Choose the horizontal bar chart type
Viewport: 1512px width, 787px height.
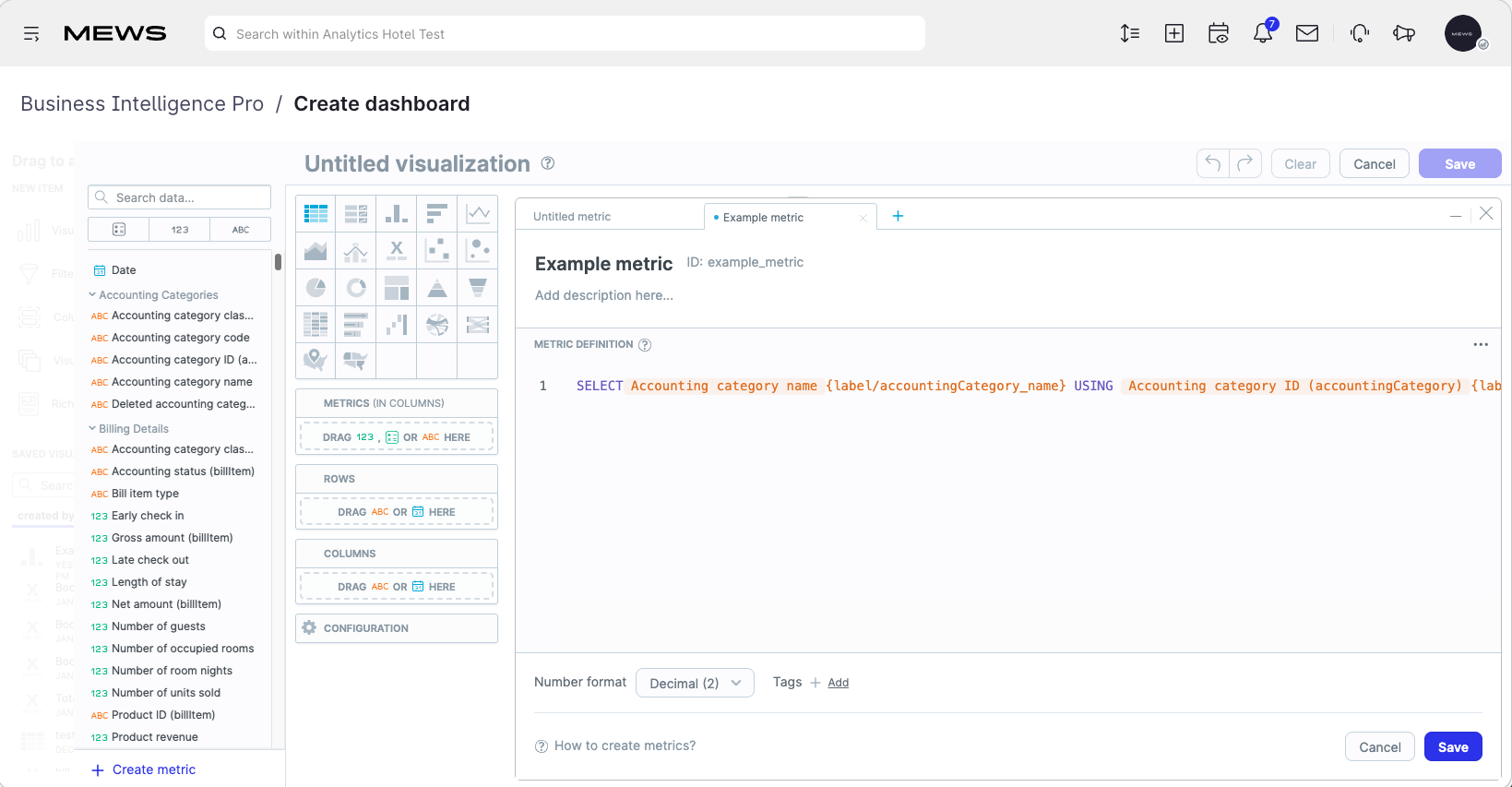pyautogui.click(x=437, y=214)
